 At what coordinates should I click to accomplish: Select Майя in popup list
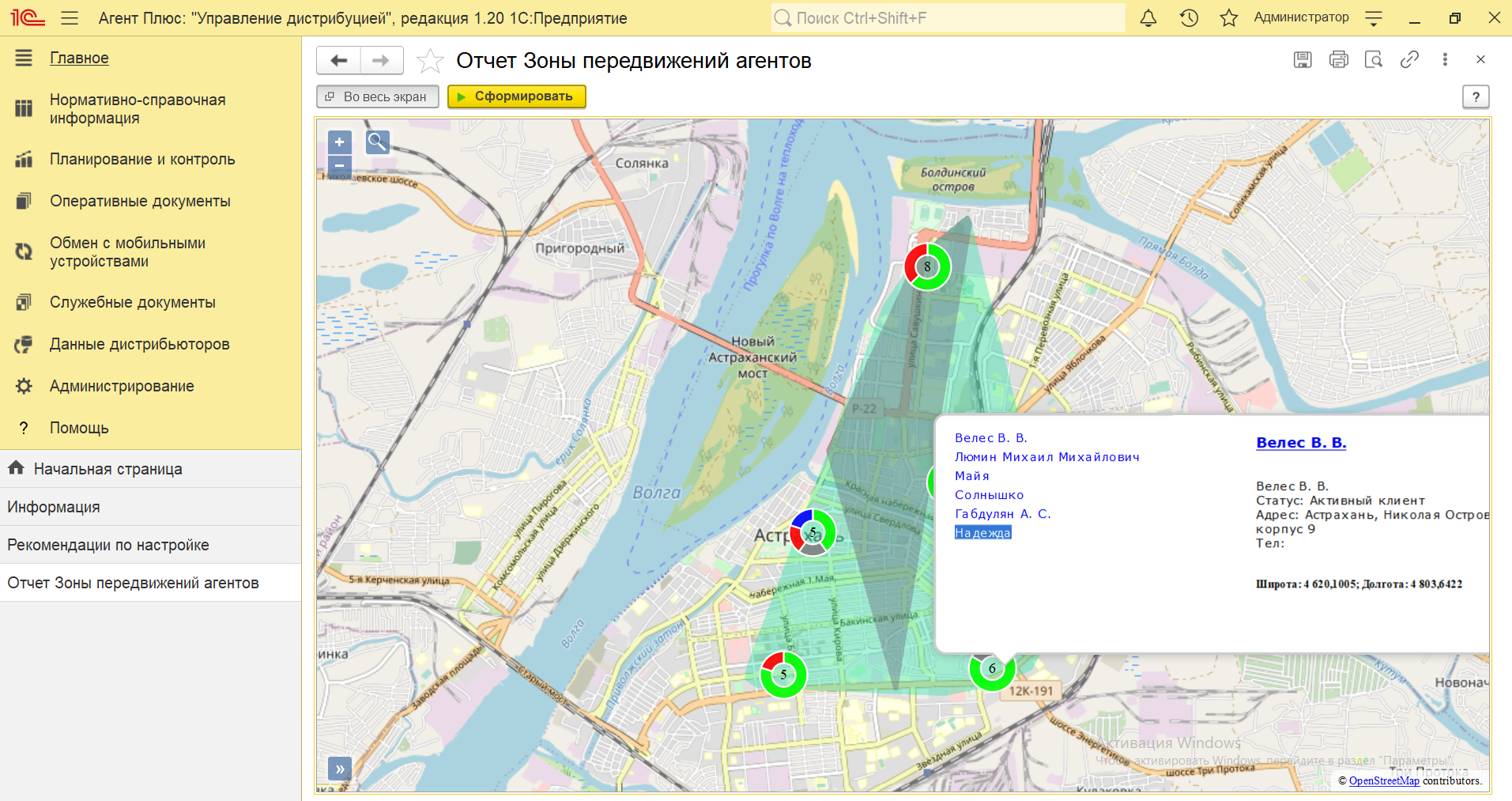point(971,476)
